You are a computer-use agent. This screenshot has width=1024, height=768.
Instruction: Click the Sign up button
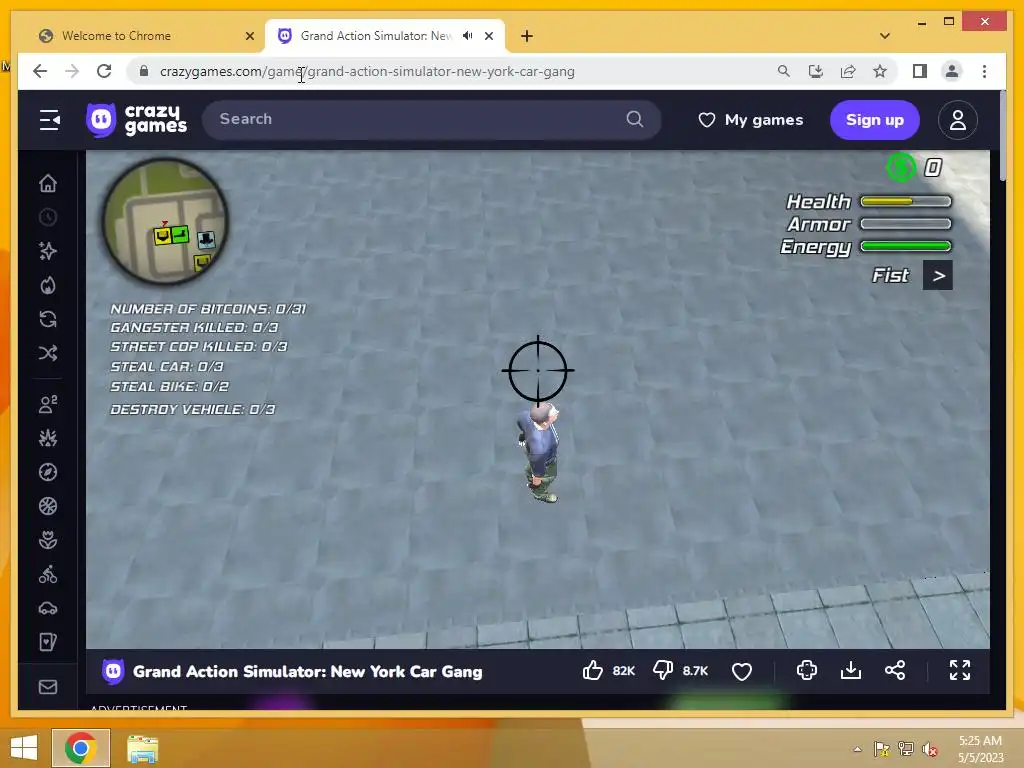[874, 120]
